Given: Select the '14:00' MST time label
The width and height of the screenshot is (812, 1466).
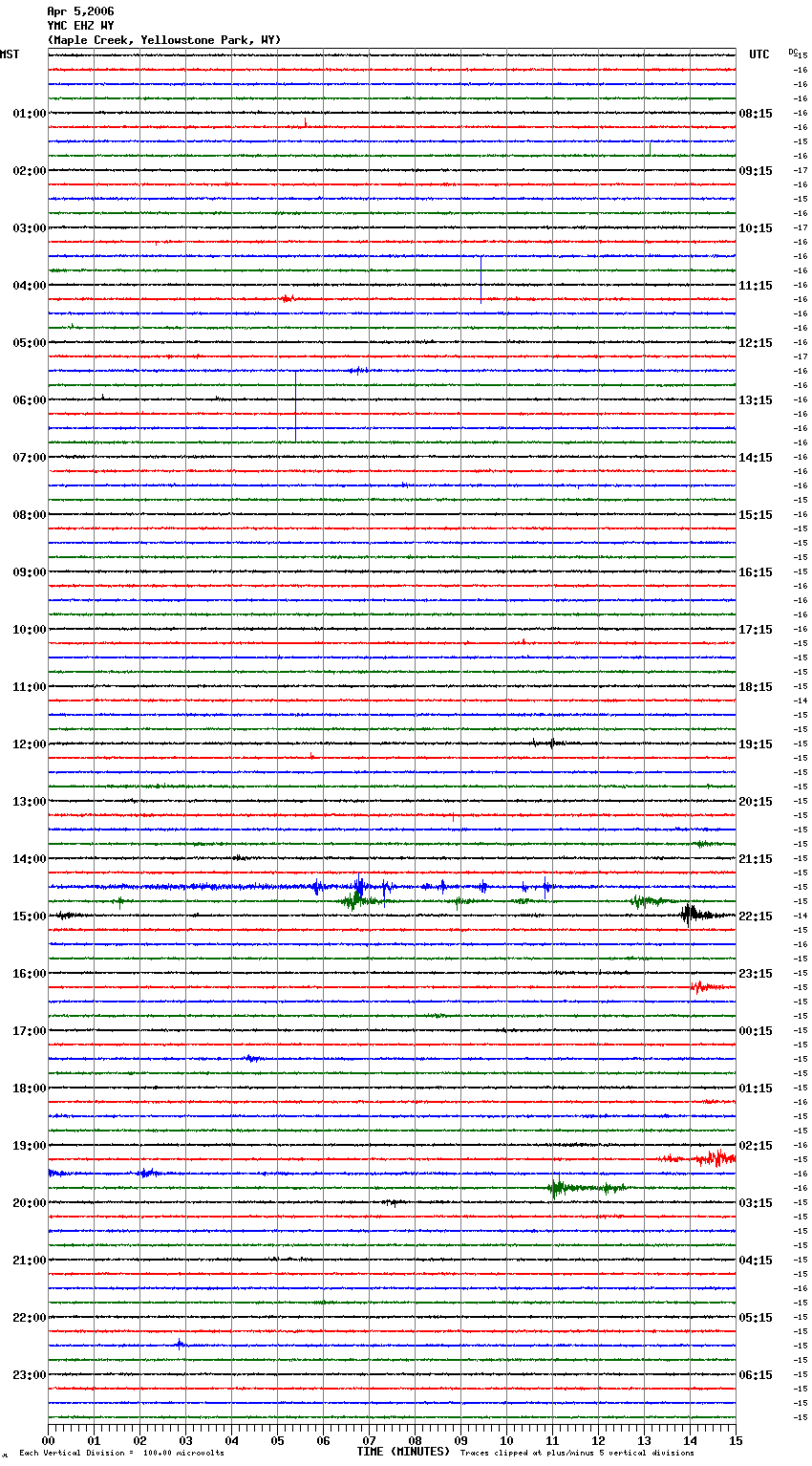Looking at the screenshot, I should (x=30, y=859).
